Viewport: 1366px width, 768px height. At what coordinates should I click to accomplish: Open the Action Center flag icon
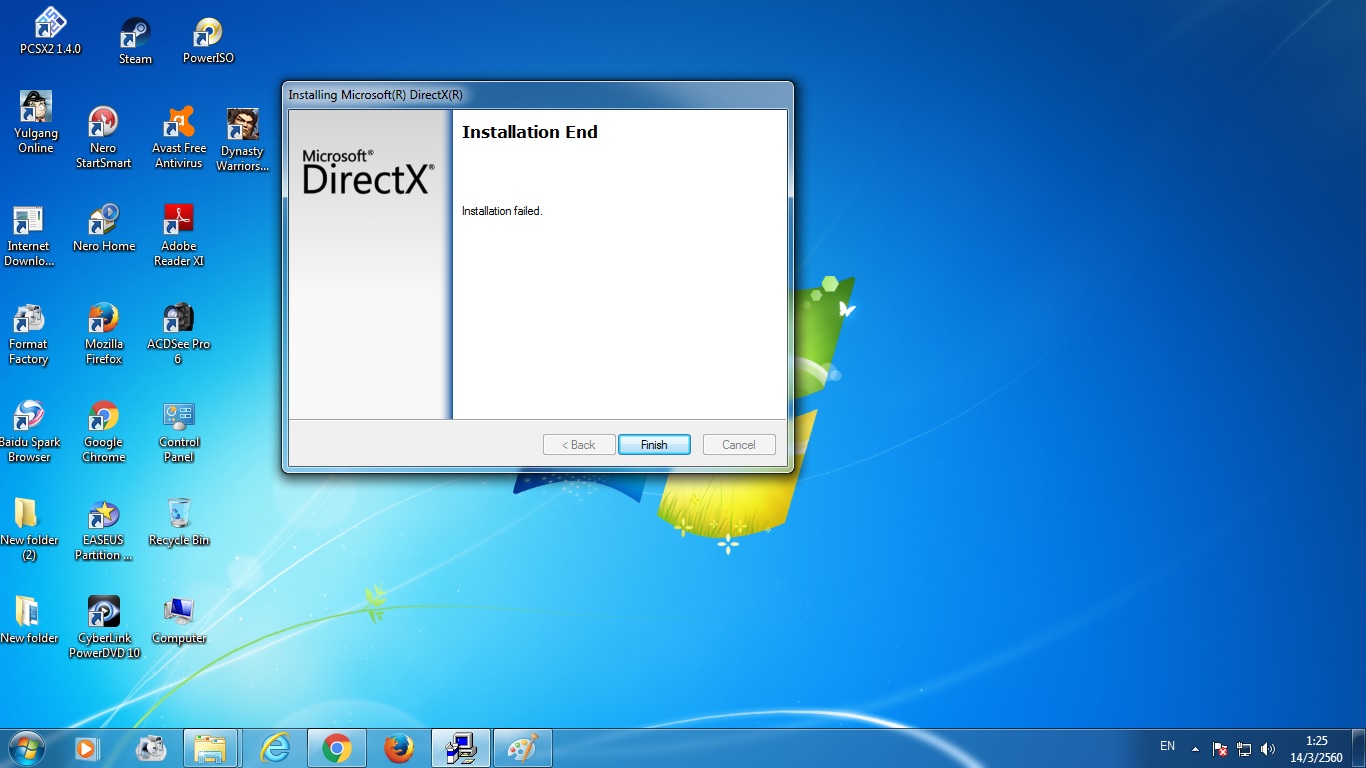click(1220, 748)
